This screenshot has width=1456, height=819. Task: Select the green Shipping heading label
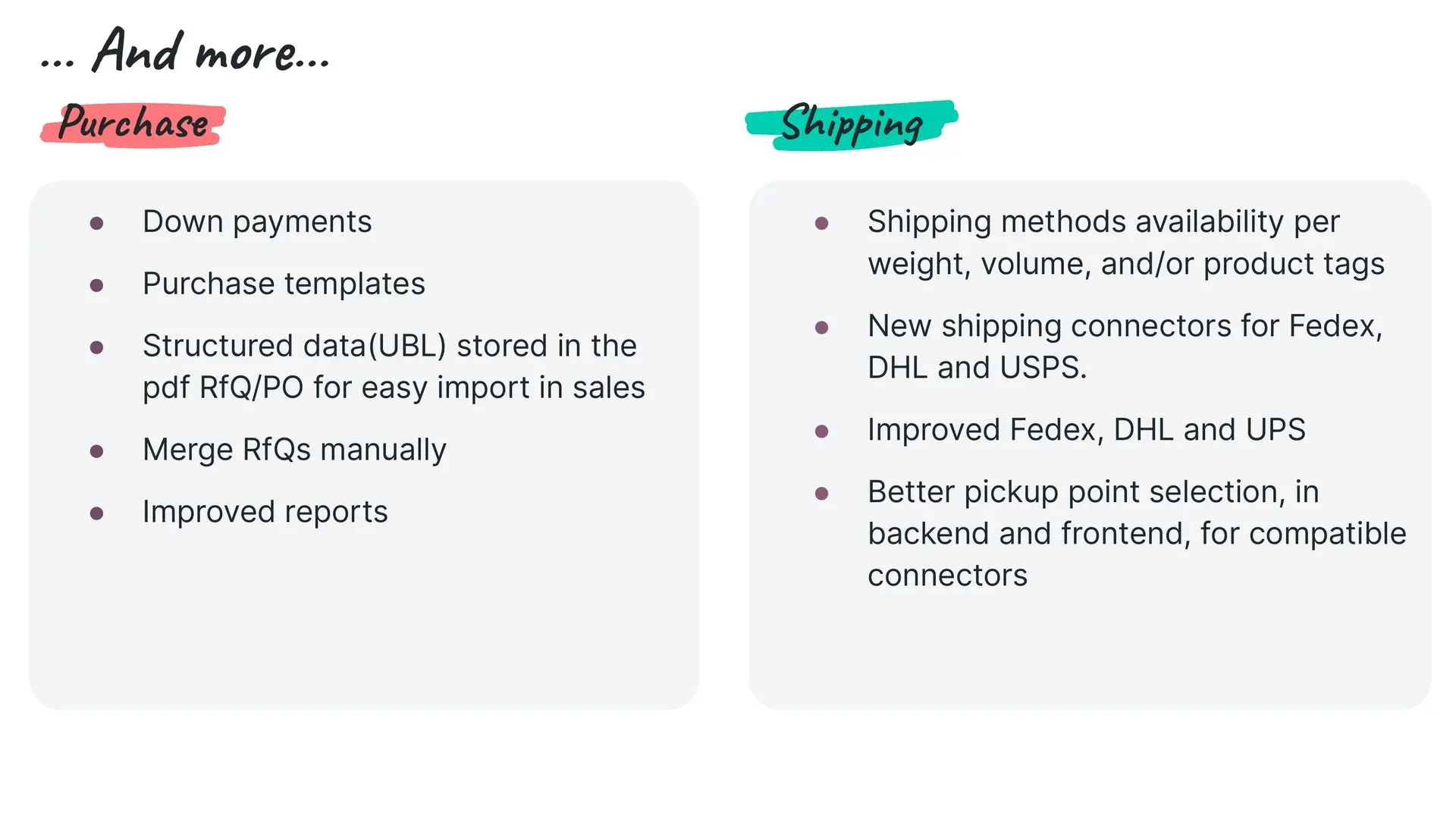click(852, 125)
